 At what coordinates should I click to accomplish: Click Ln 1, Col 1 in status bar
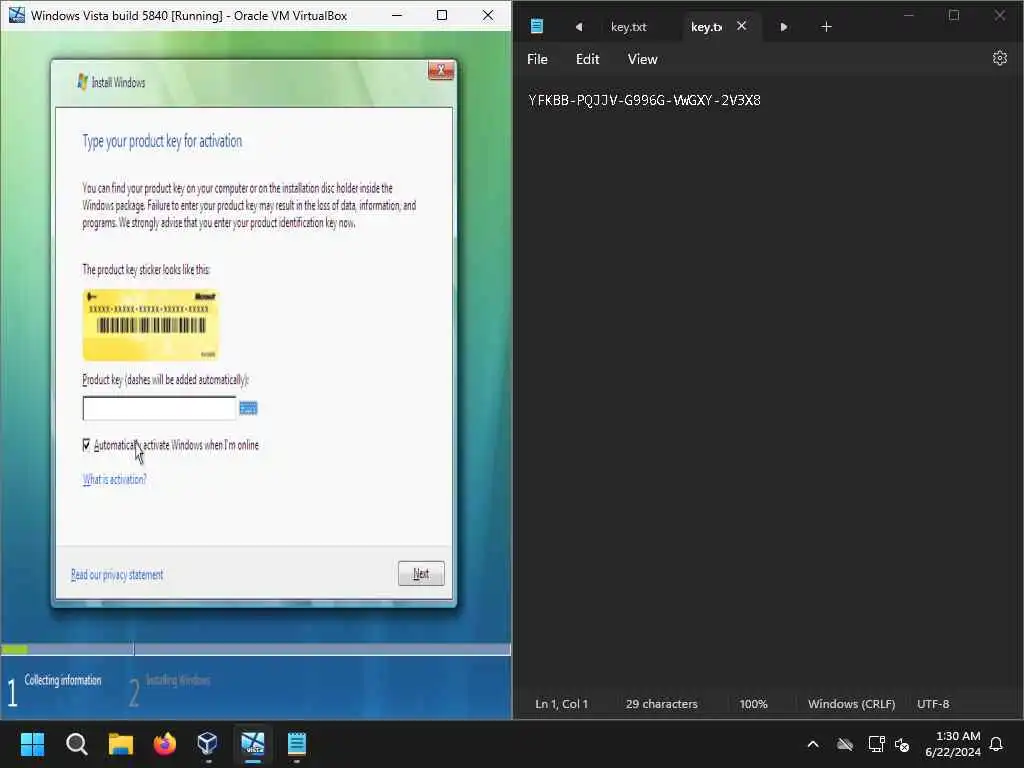coord(562,704)
